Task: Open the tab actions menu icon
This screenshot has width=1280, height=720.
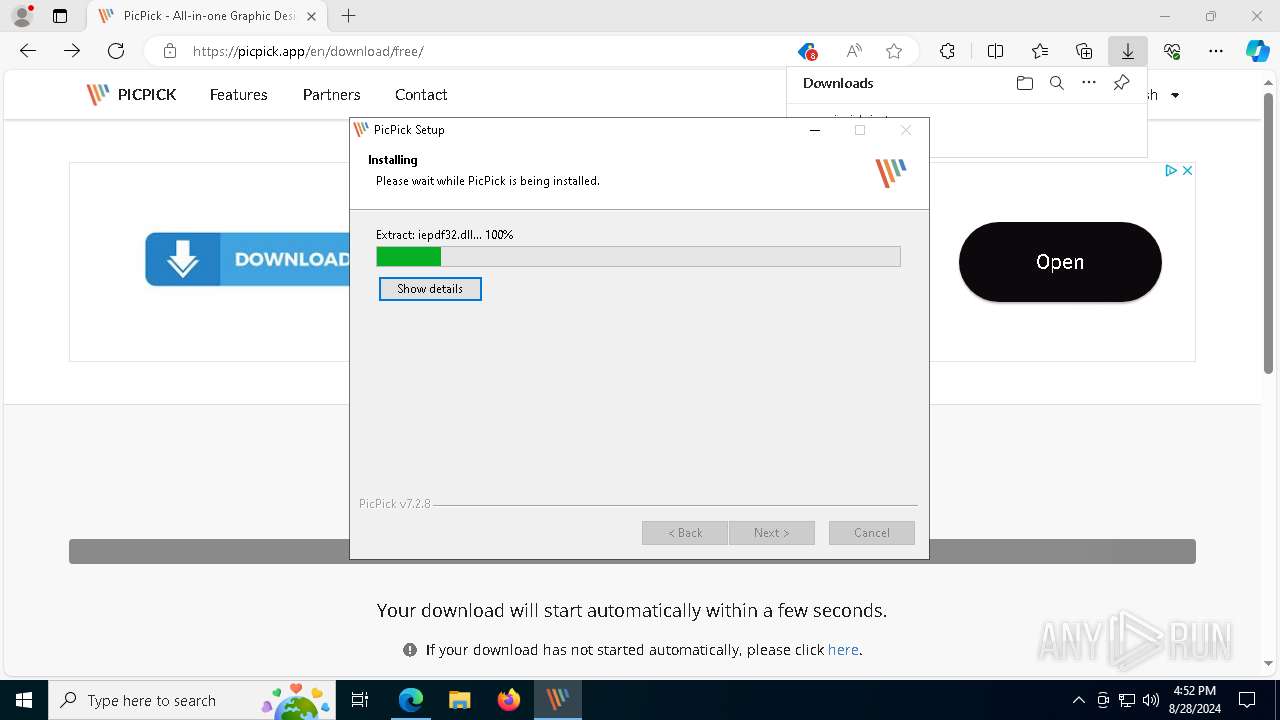Action: tap(60, 16)
